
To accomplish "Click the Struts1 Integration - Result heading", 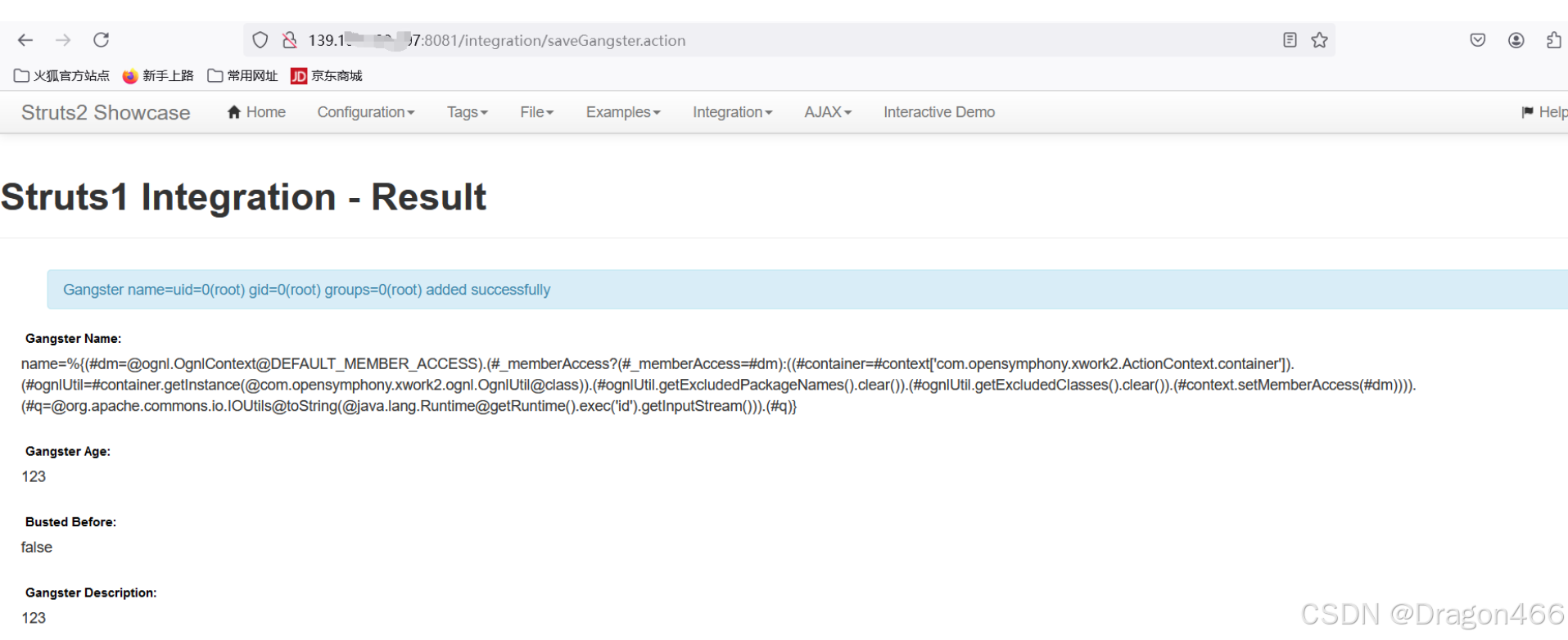I will tap(243, 197).
